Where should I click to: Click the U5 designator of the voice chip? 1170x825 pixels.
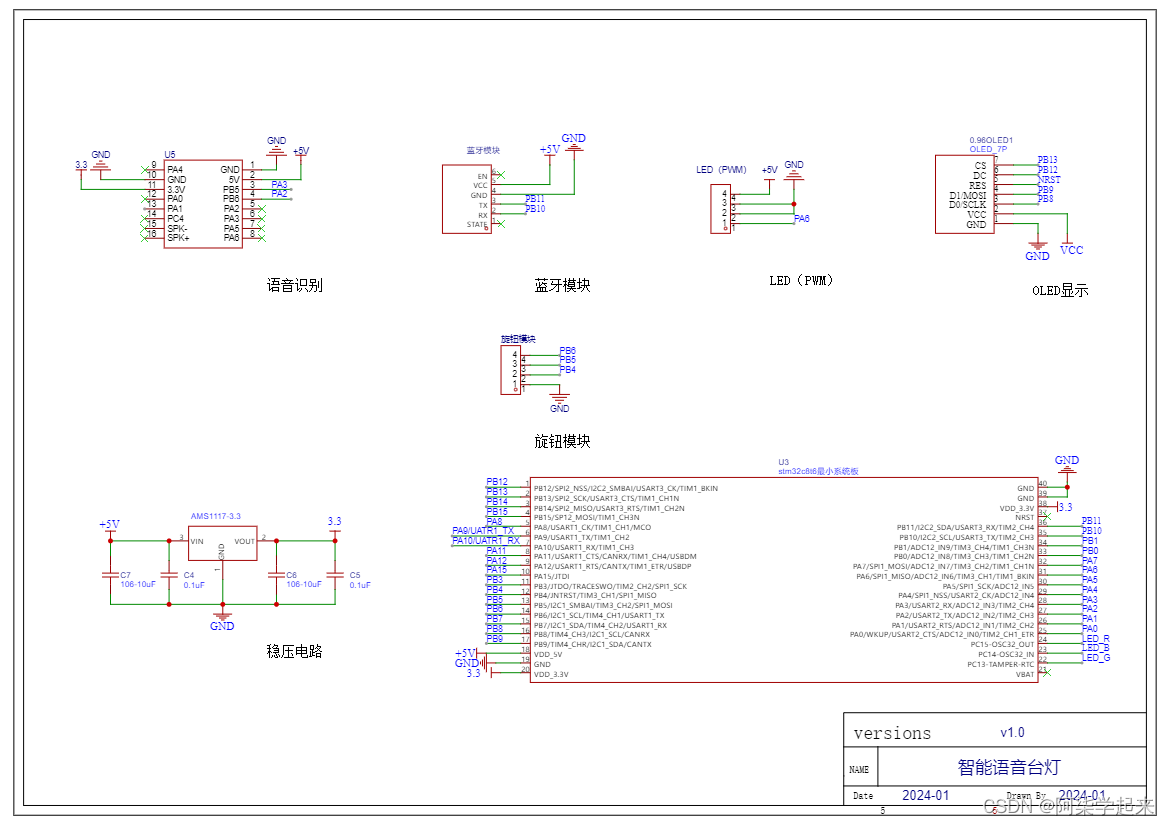170,154
